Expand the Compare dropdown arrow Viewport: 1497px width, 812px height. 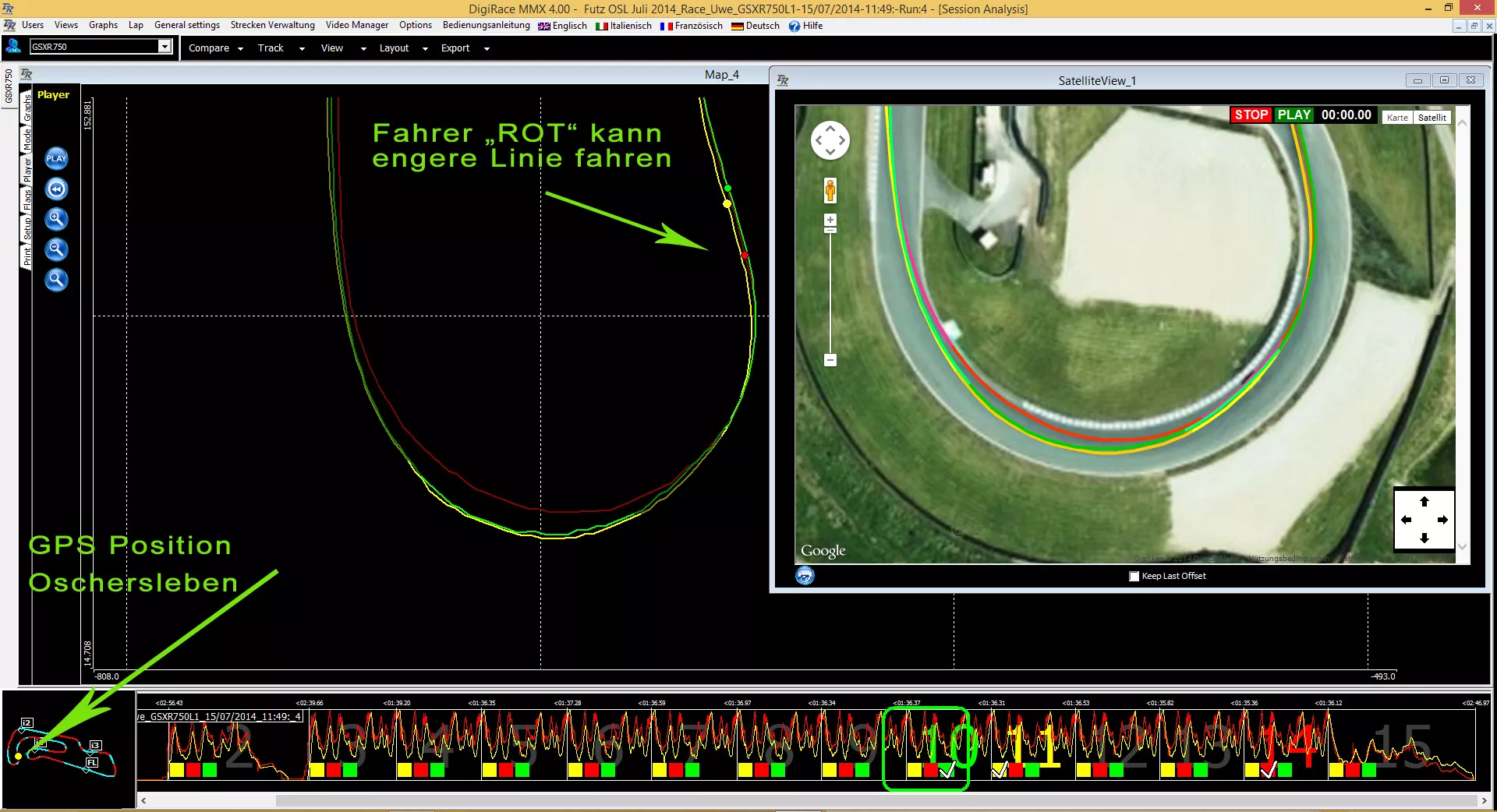click(240, 48)
